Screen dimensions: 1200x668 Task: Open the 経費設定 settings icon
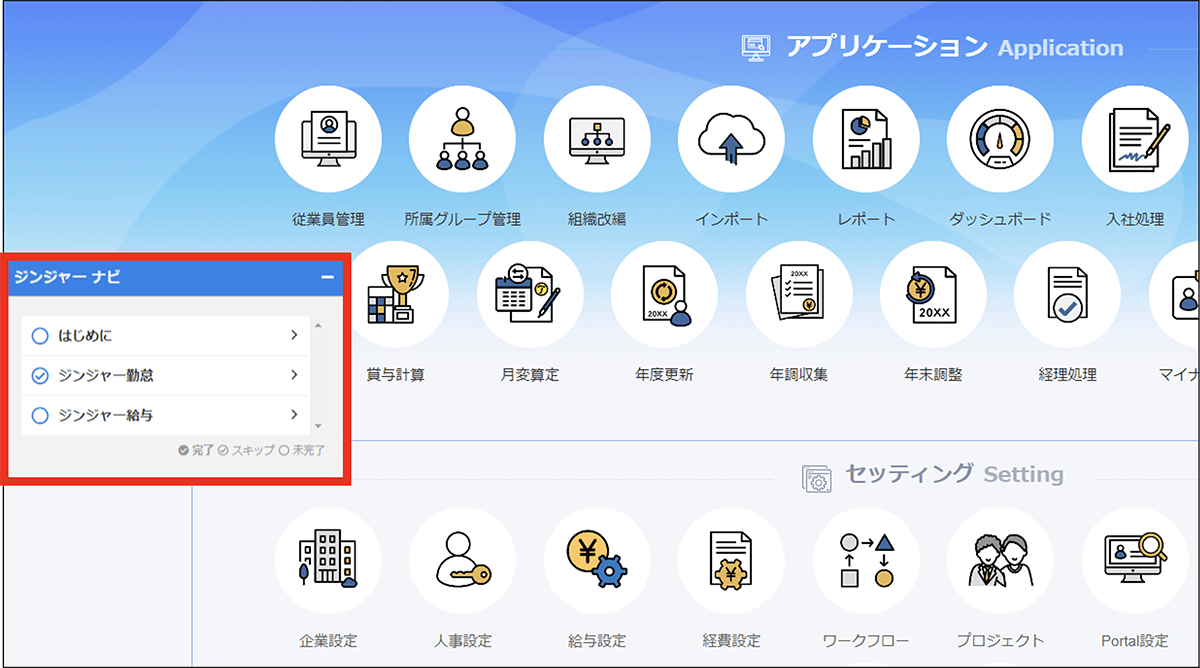731,560
